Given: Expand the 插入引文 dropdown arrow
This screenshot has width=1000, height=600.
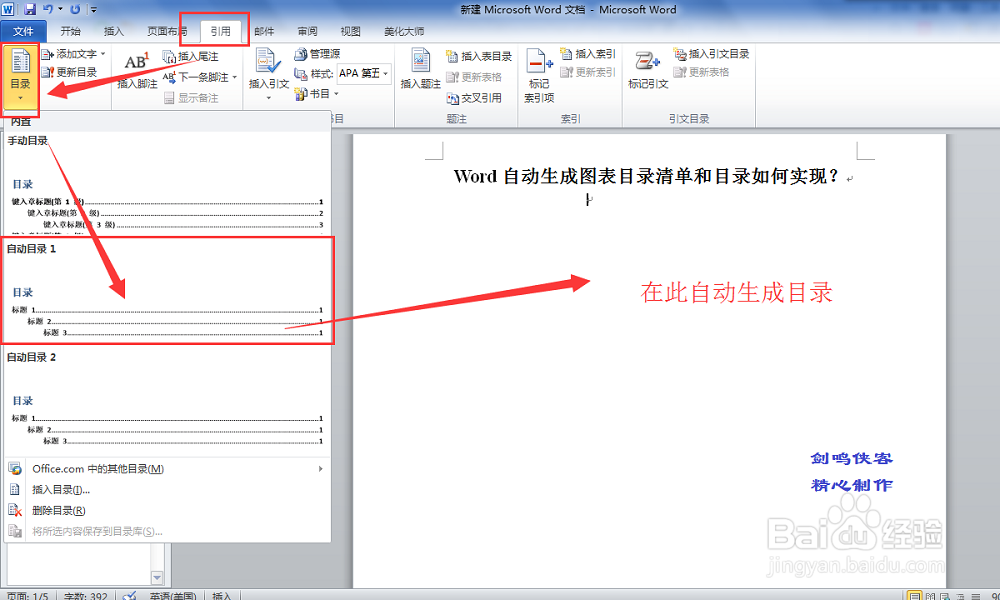Looking at the screenshot, I should 268,98.
